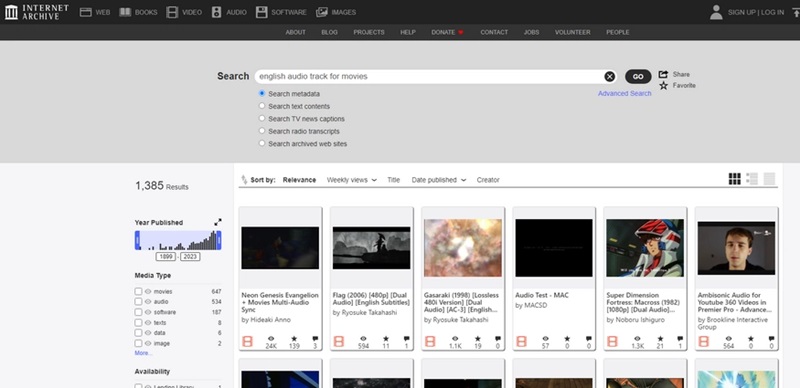Image resolution: width=800 pixels, height=388 pixels.
Task: Sort results by Relevance
Action: pos(299,180)
